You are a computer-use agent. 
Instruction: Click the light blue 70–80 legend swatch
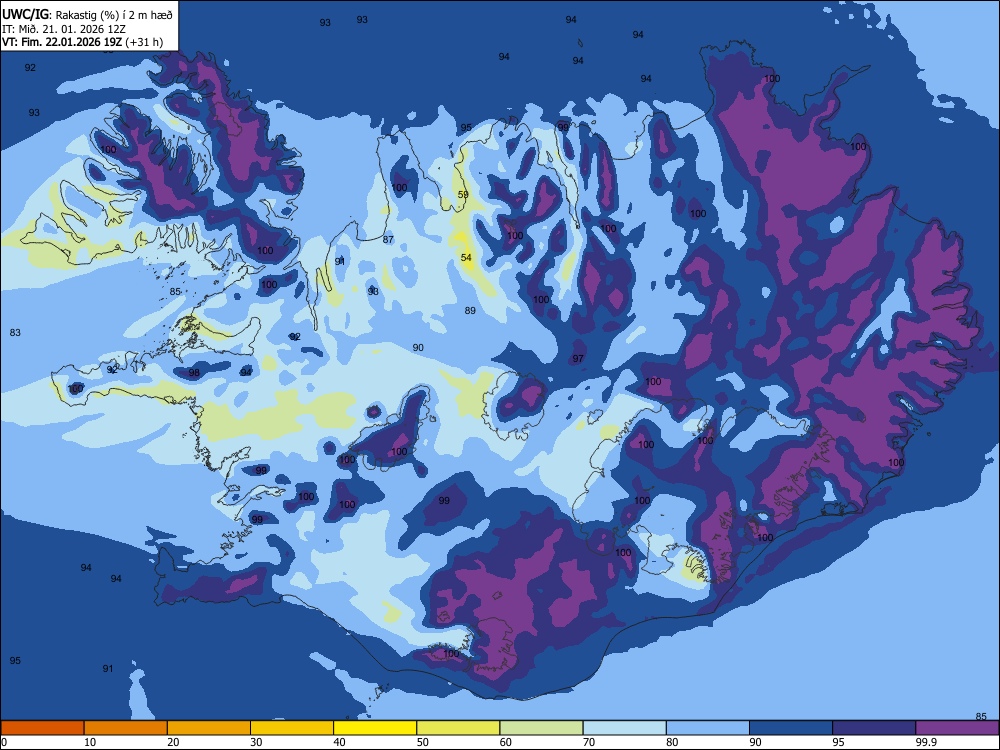coord(624,728)
